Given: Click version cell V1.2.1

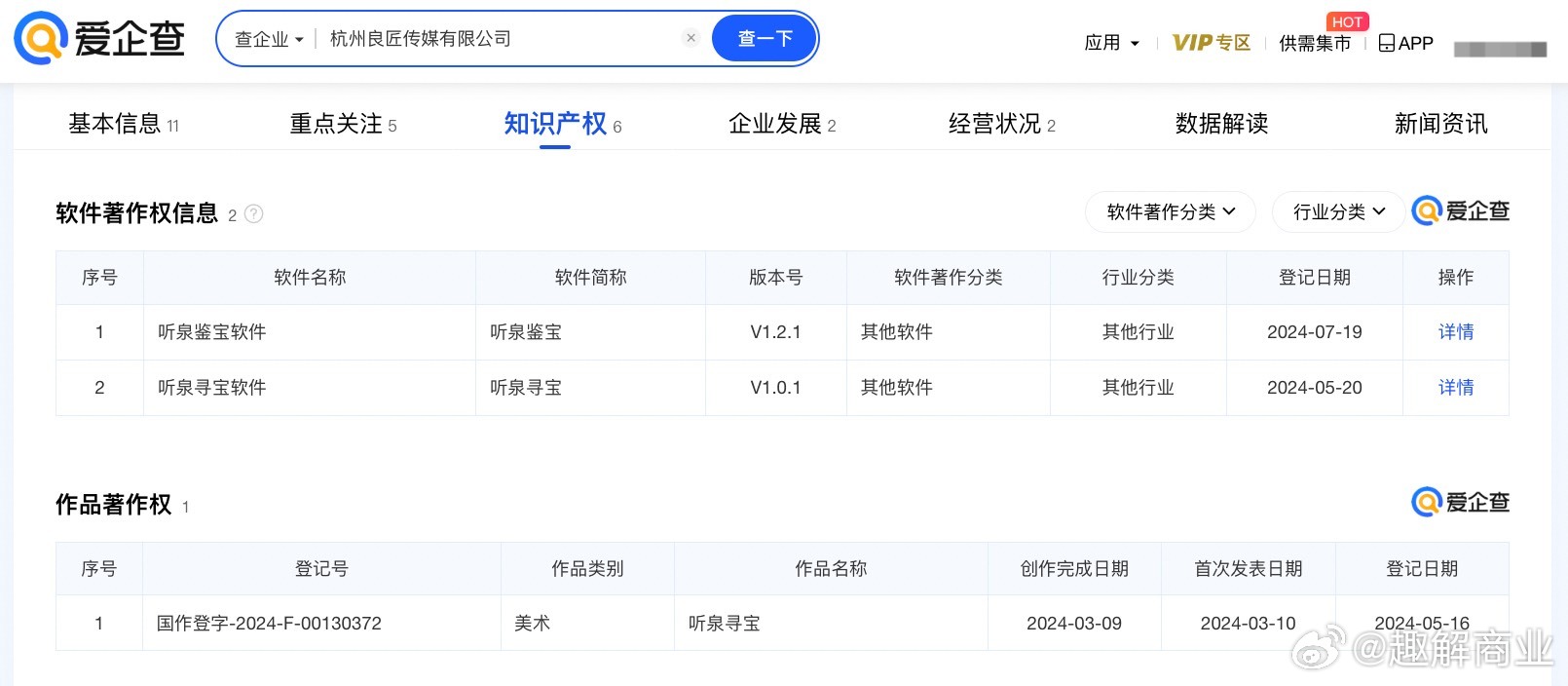Looking at the screenshot, I should point(775,332).
